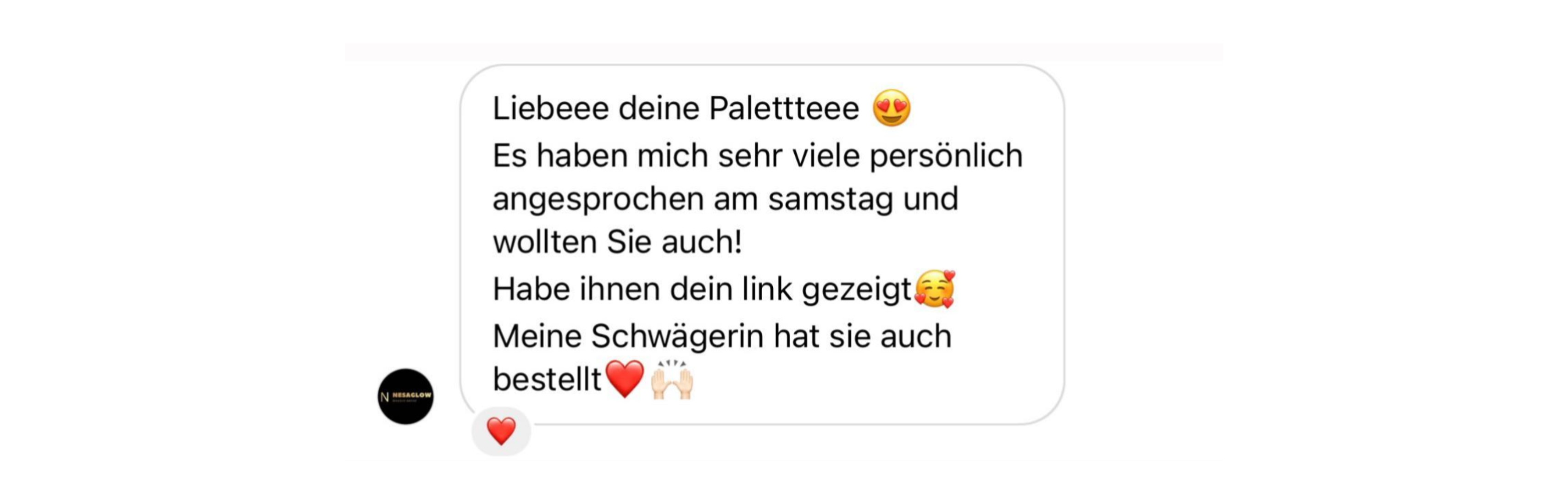Click the red heart emoji after bestellt

pos(625,378)
